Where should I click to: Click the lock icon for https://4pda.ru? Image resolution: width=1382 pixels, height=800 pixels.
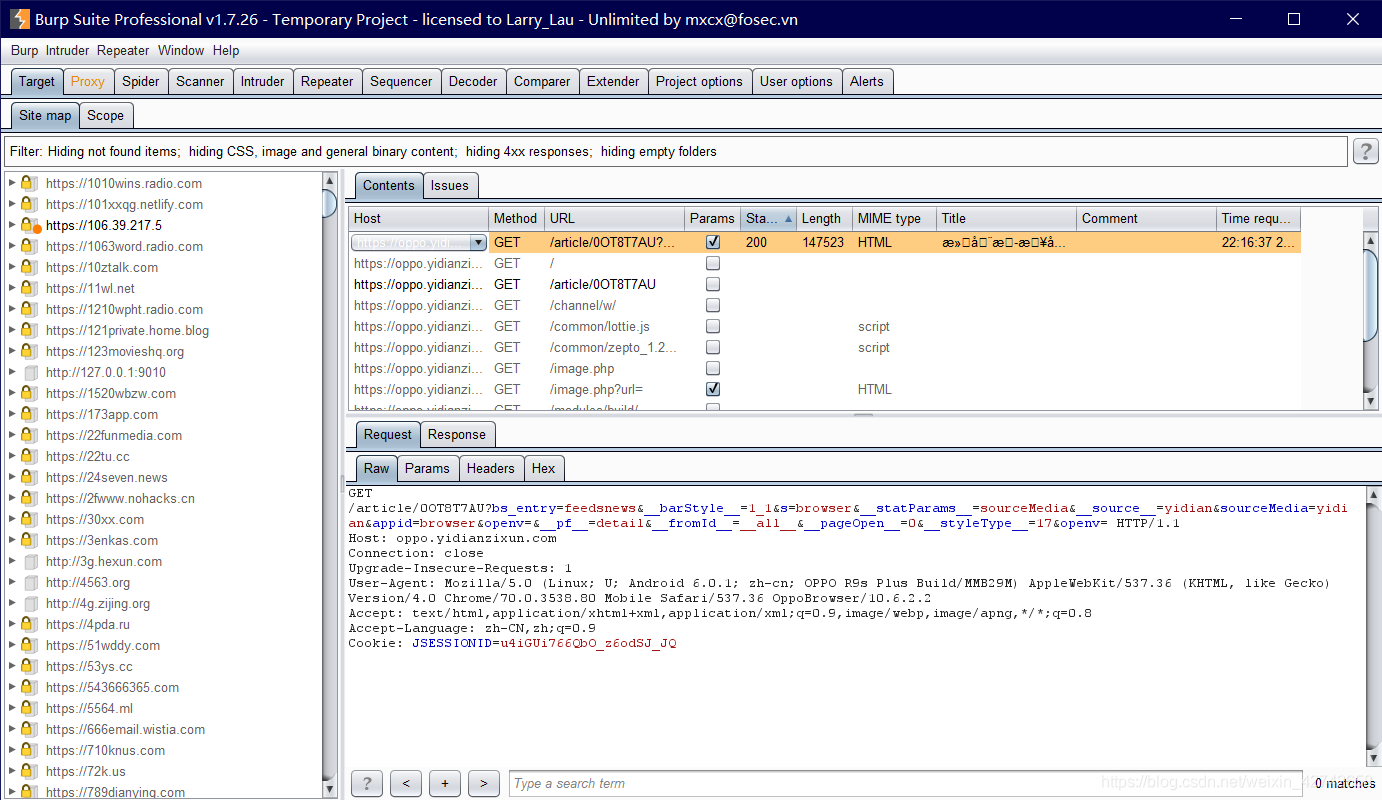click(x=29, y=624)
